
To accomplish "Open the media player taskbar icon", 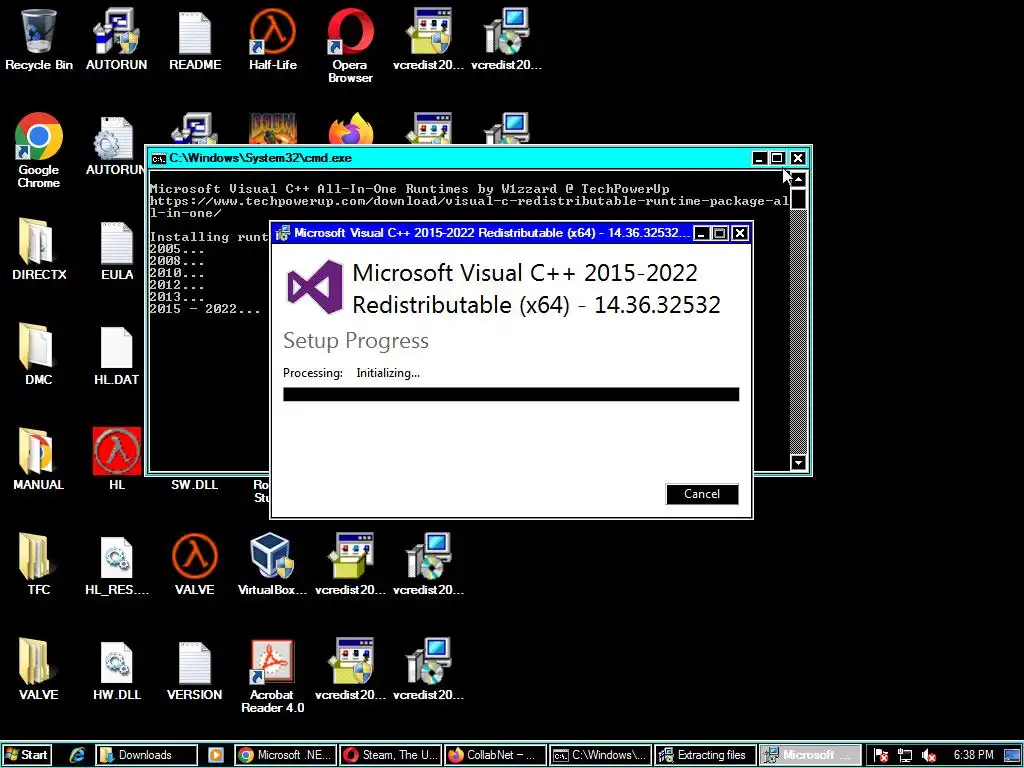I will [216, 755].
